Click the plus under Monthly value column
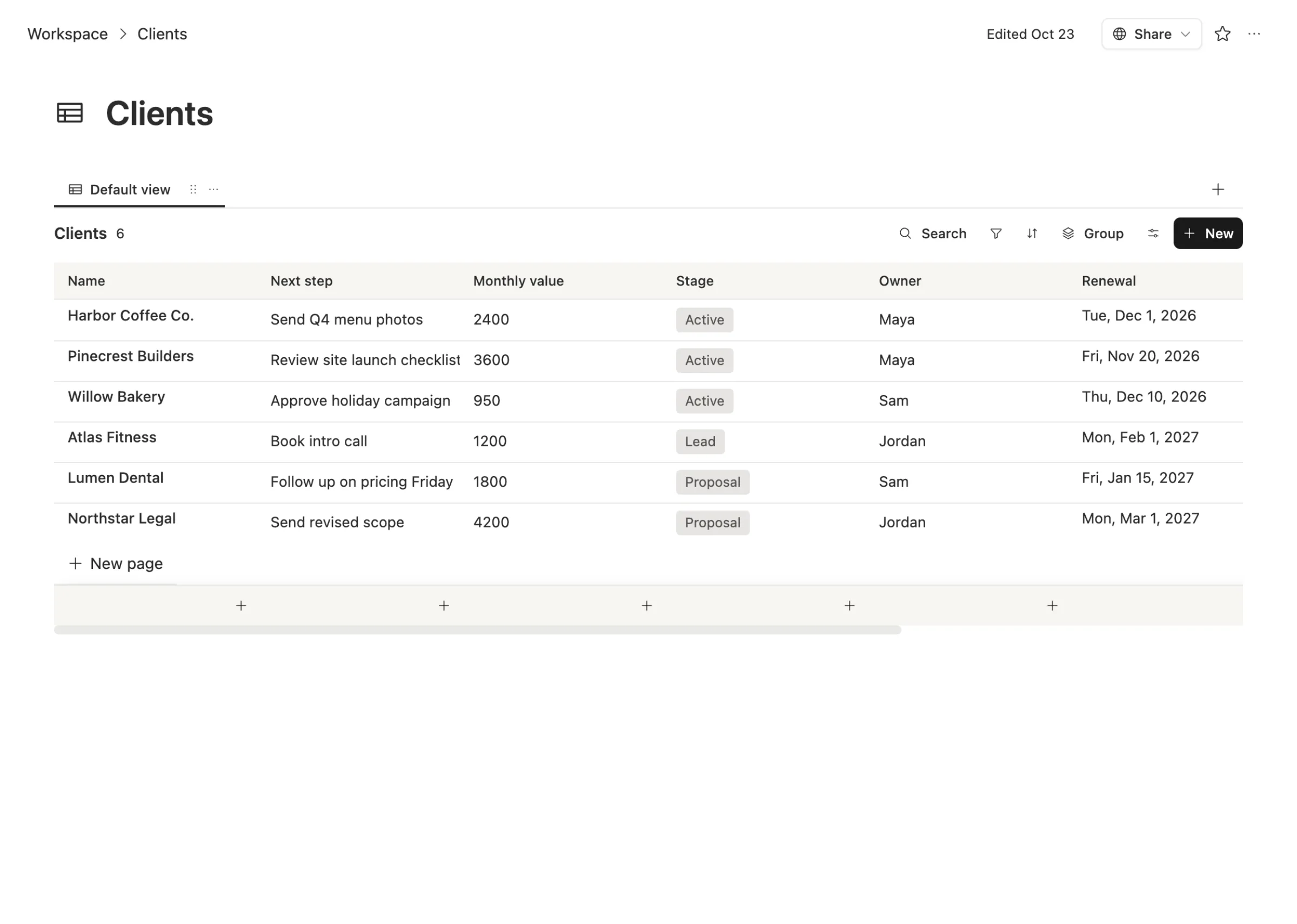This screenshot has height=924, width=1297. coord(647,606)
